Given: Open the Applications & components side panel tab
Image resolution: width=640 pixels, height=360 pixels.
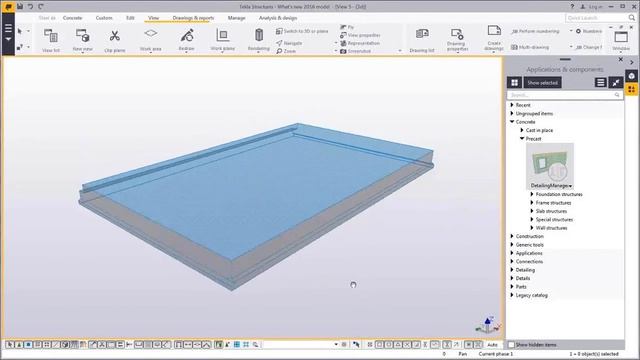Looking at the screenshot, I should pos(631,89).
